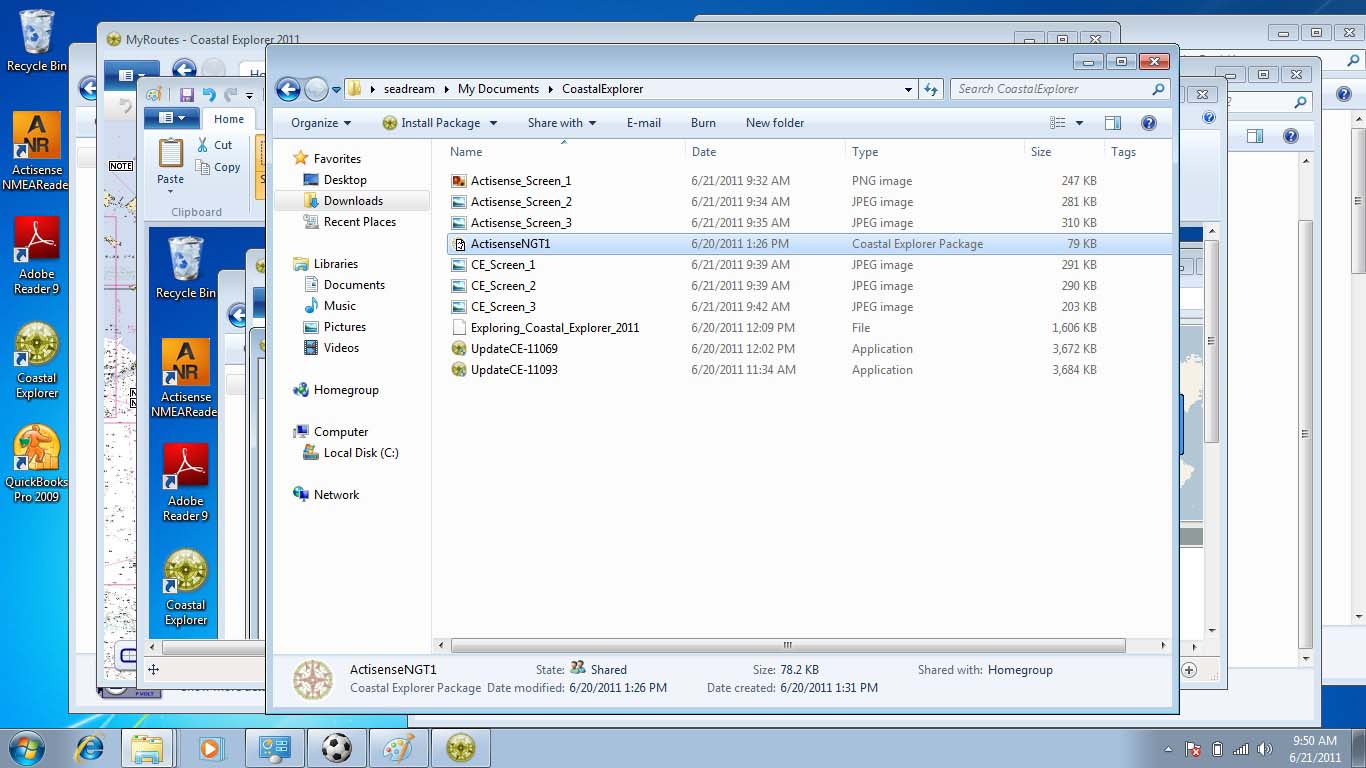This screenshot has width=1366, height=768.
Task: Select Downloads in the Favorites list
Action: point(353,201)
